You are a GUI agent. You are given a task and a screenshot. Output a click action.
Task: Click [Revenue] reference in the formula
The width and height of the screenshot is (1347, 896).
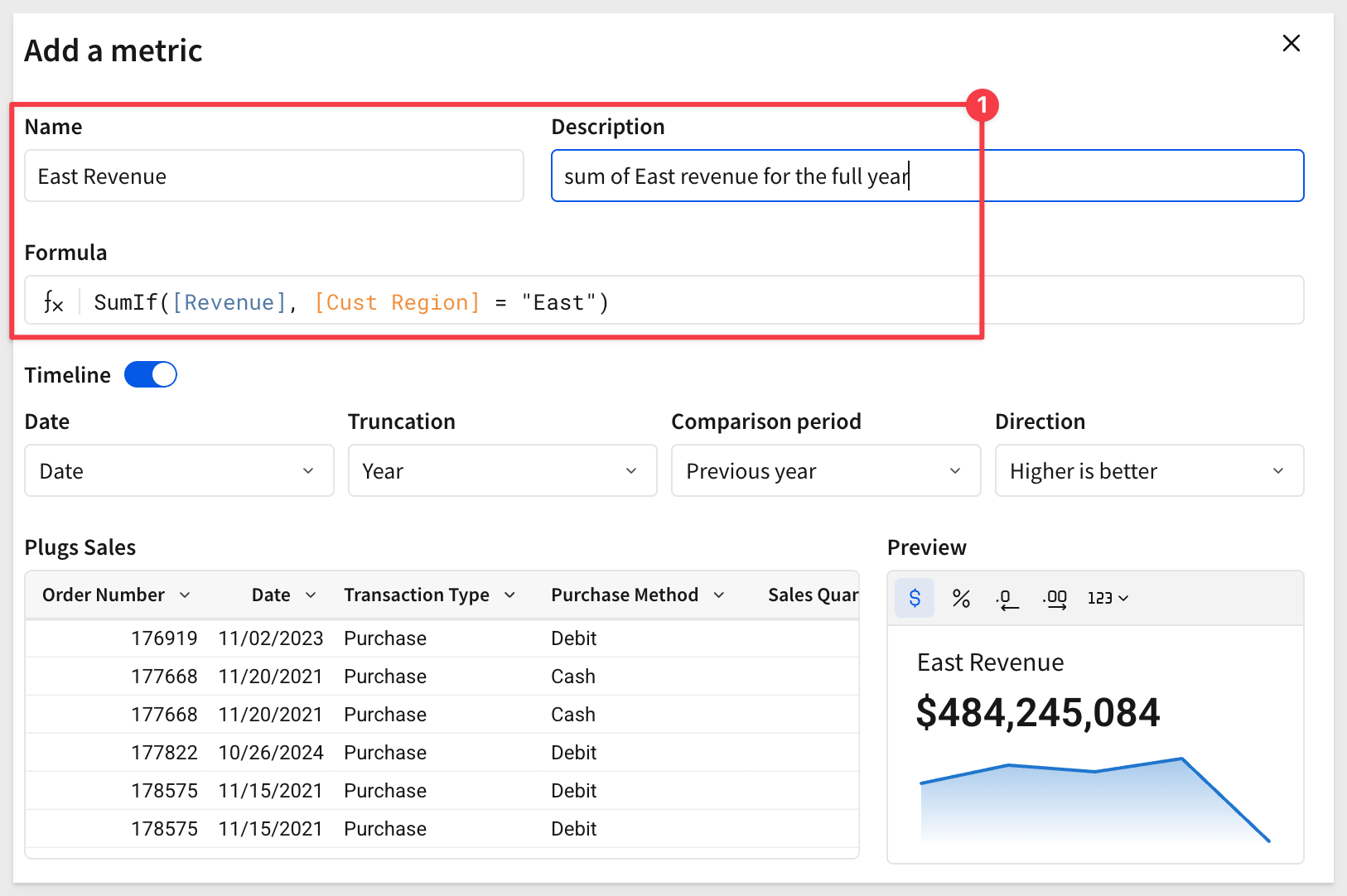(x=229, y=302)
